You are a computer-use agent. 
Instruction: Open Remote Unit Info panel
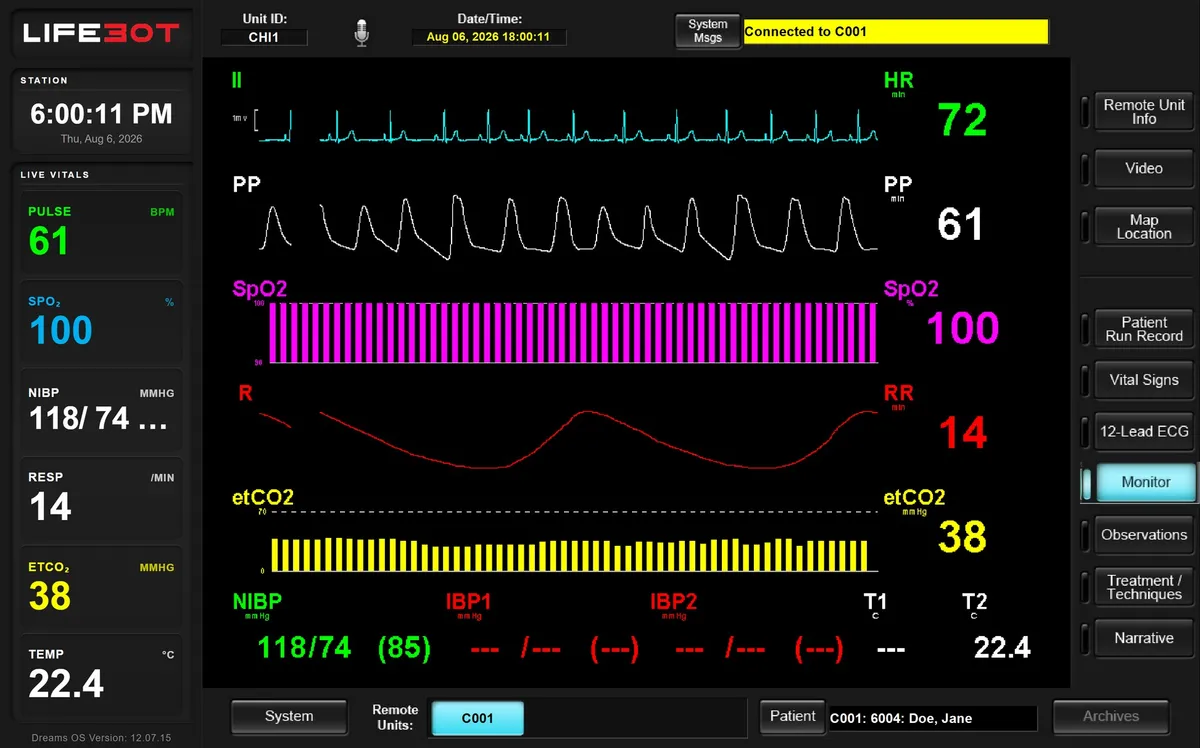1144,112
